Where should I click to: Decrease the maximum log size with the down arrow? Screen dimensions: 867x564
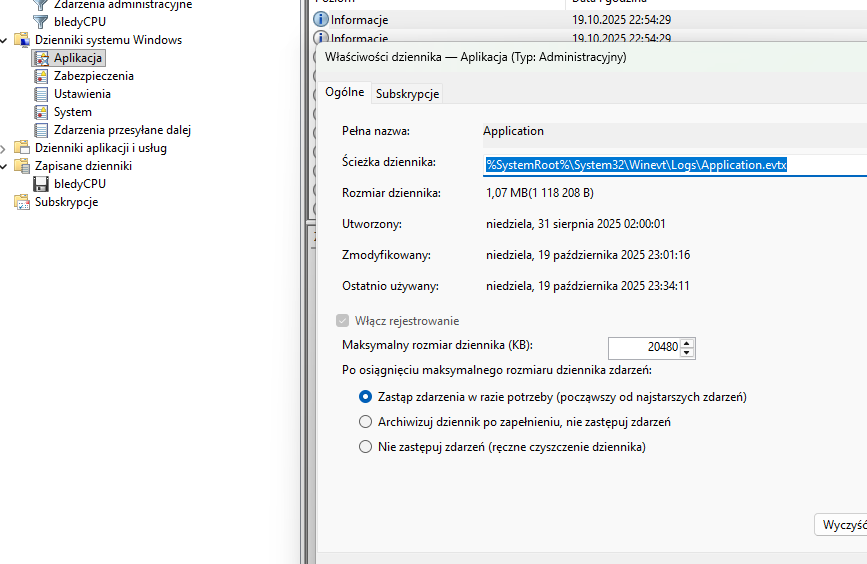(x=687, y=353)
